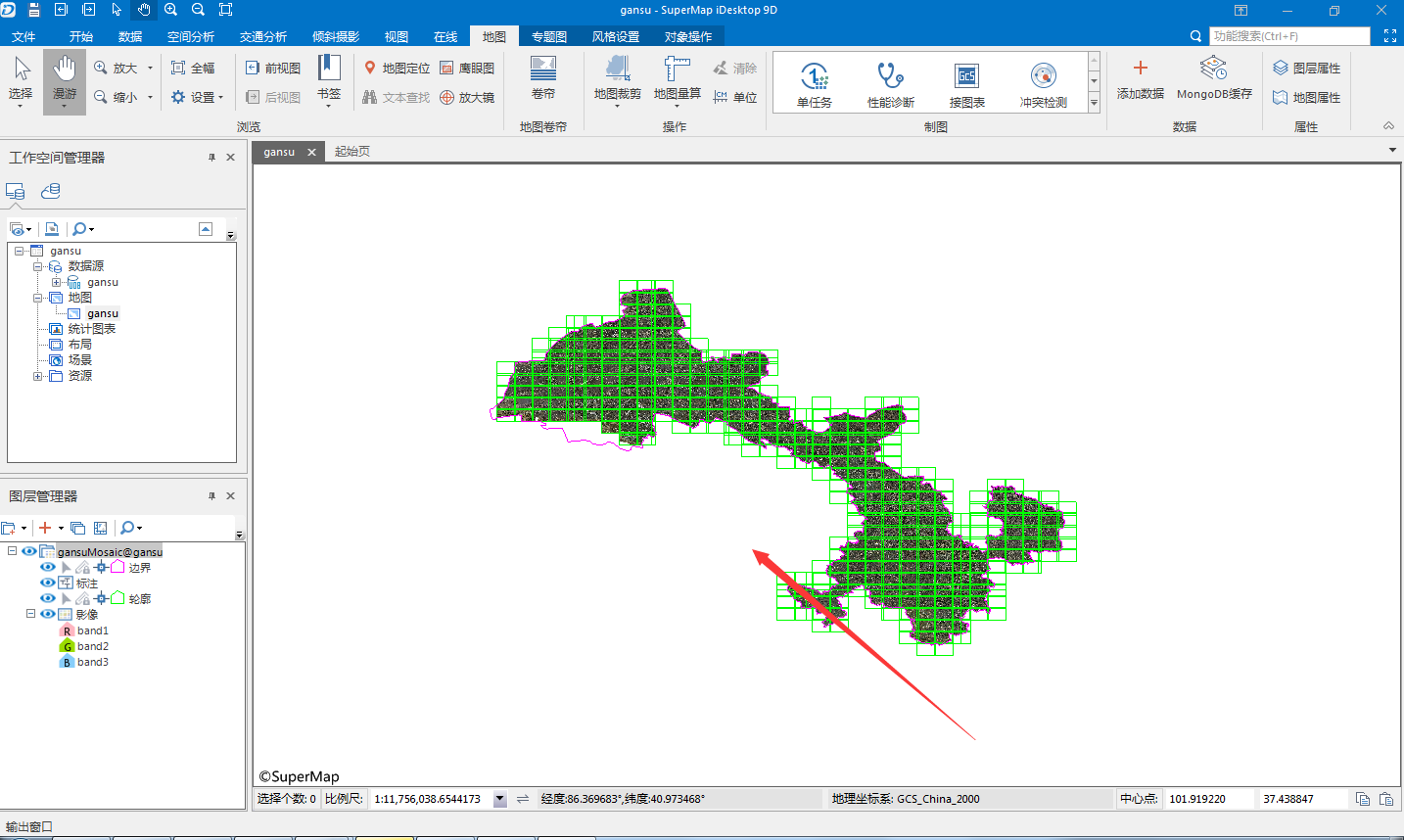Collapse the ribbon with the arrow button
1404x840 pixels.
click(x=1388, y=126)
